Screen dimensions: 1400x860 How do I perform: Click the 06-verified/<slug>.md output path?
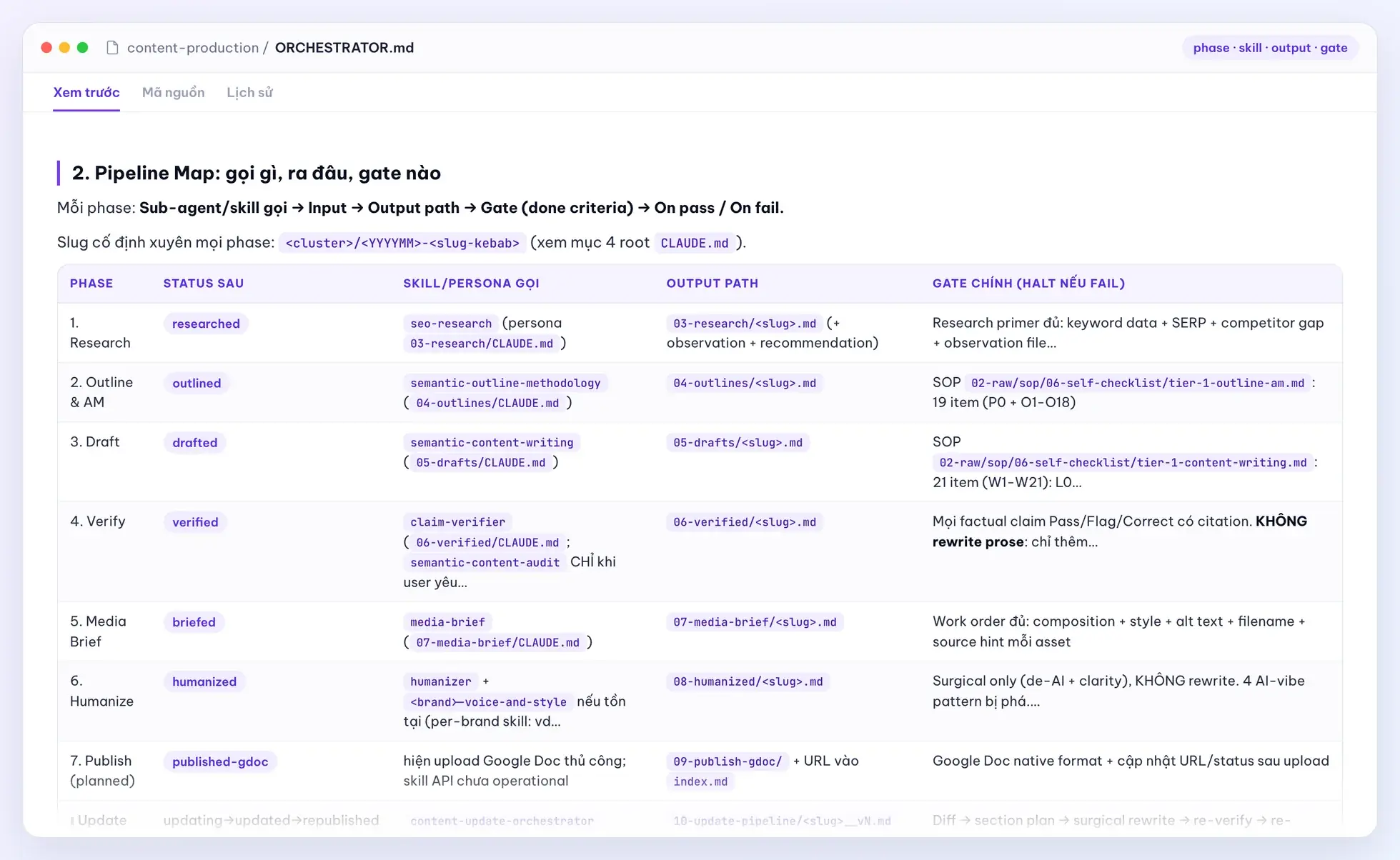(x=745, y=522)
